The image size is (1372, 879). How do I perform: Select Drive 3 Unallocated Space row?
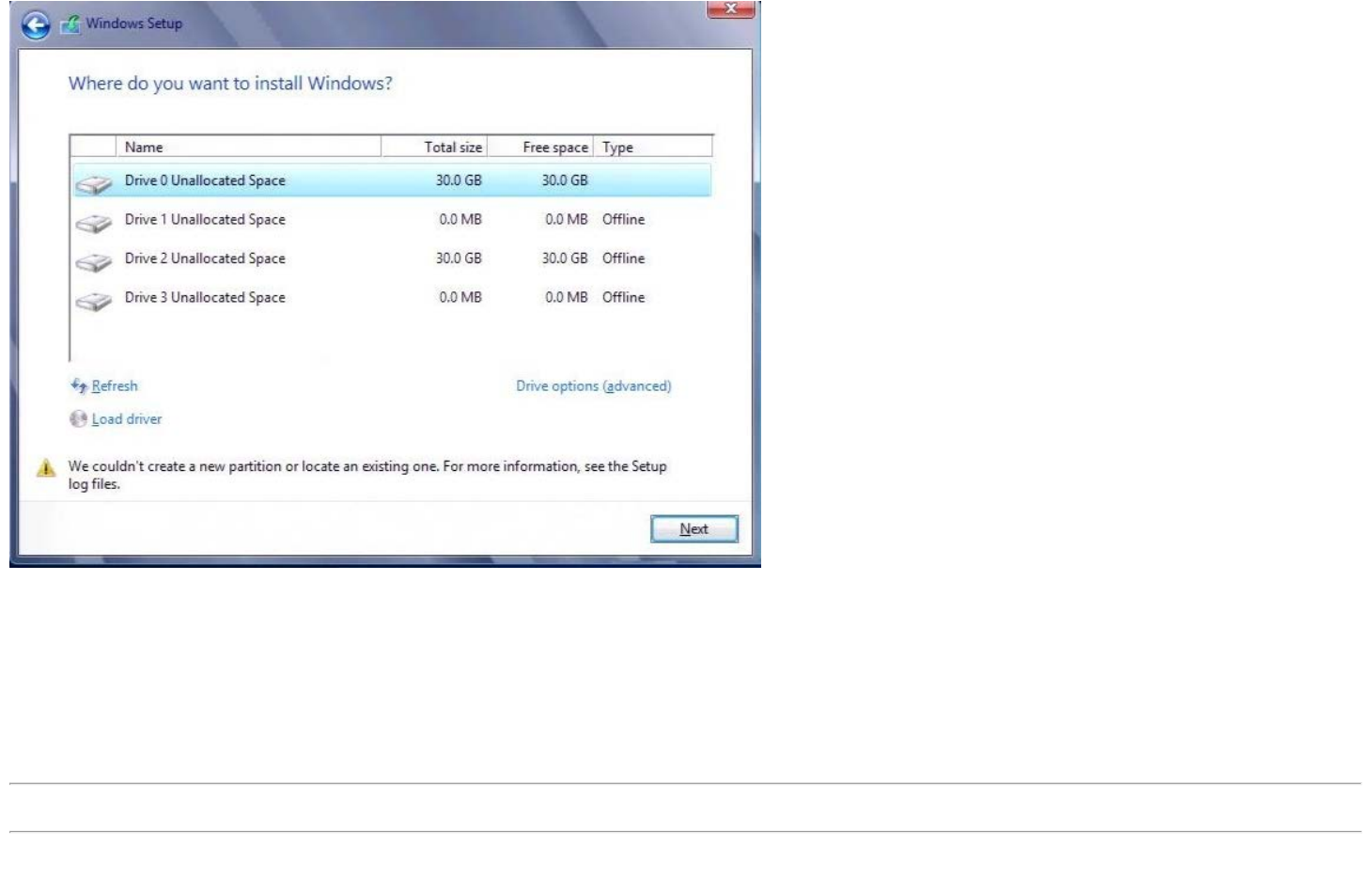[392, 297]
